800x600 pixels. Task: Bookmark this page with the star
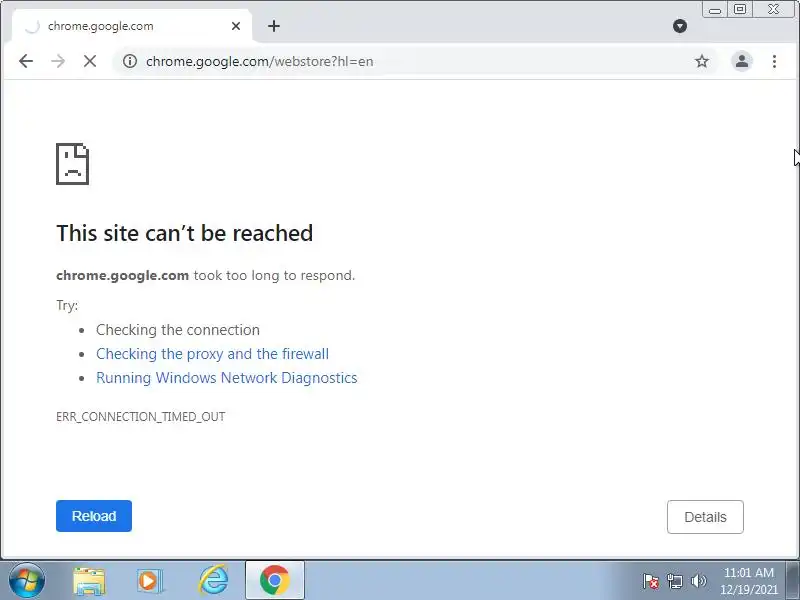(702, 61)
